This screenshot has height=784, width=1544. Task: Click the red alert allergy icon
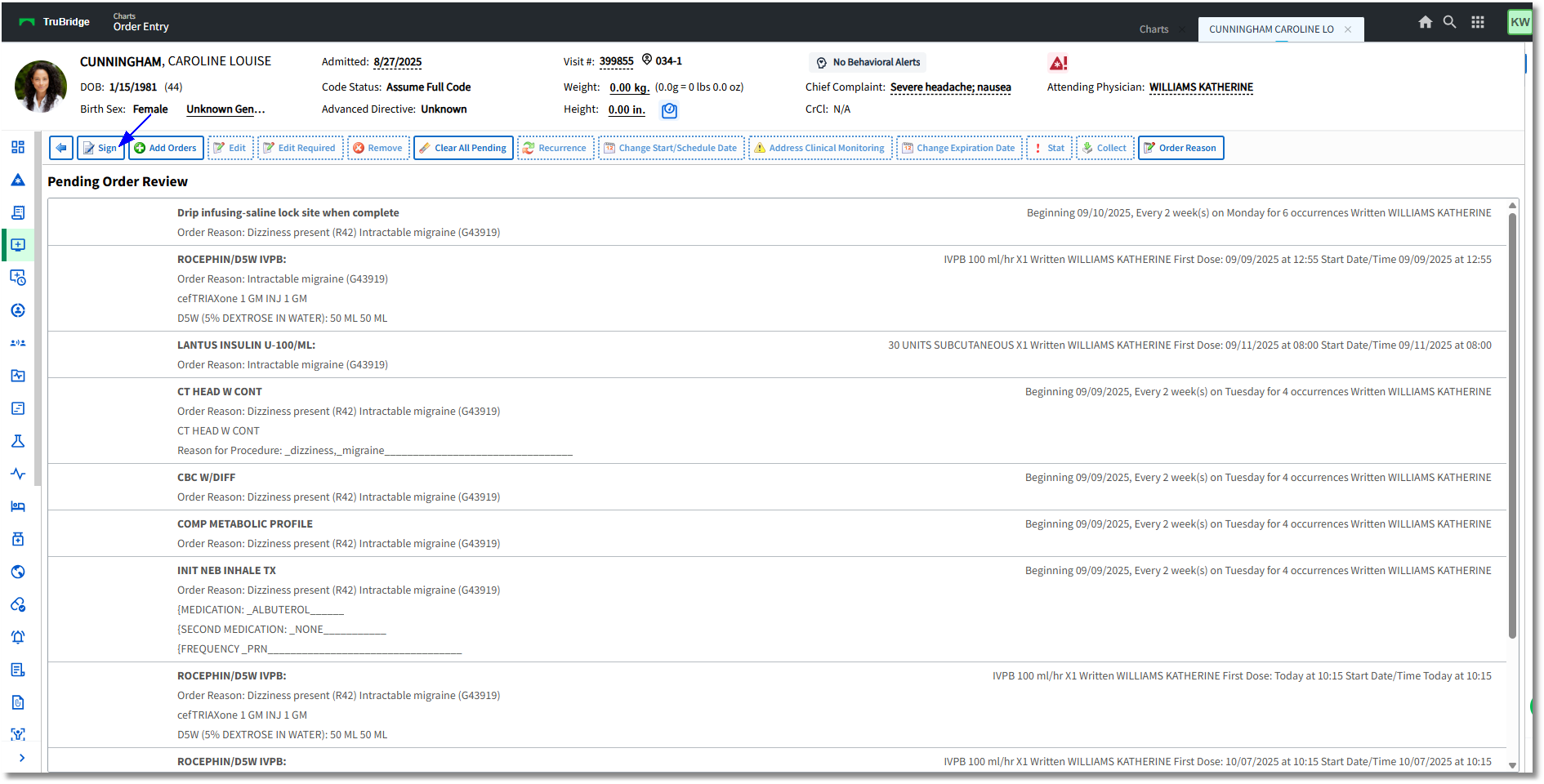(x=1058, y=63)
